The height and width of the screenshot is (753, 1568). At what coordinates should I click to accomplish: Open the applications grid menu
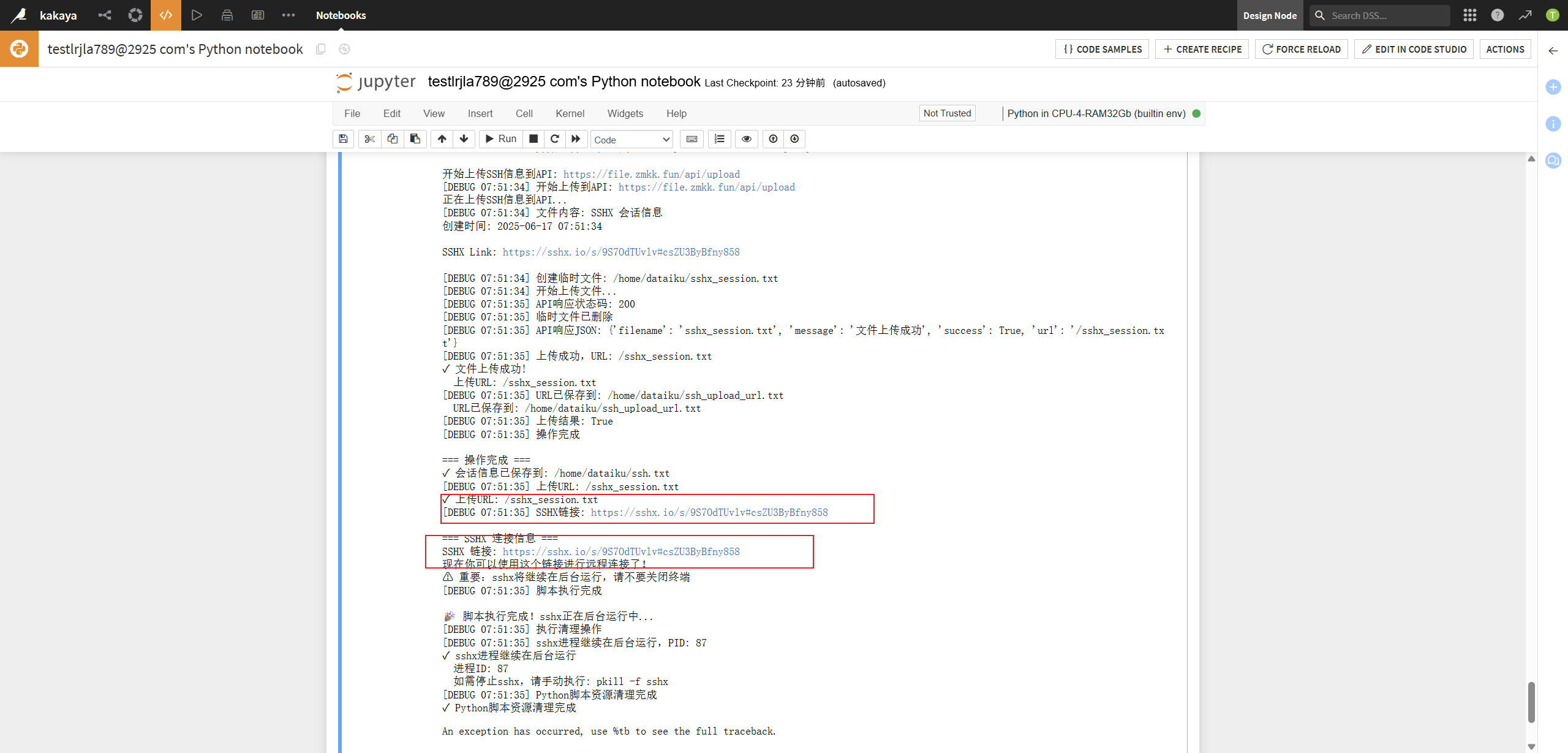coord(1470,15)
